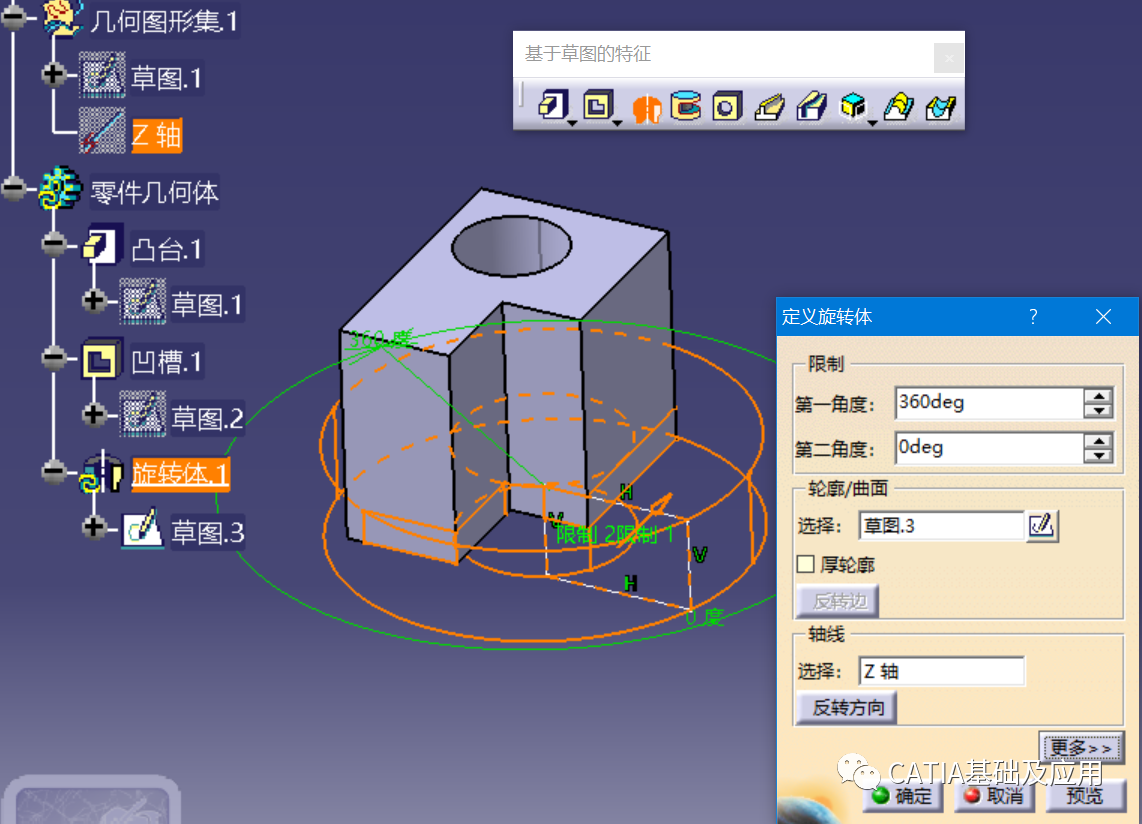This screenshot has height=824, width=1142.
Task: Select the Hole tool icon
Action: pyautogui.click(x=727, y=107)
